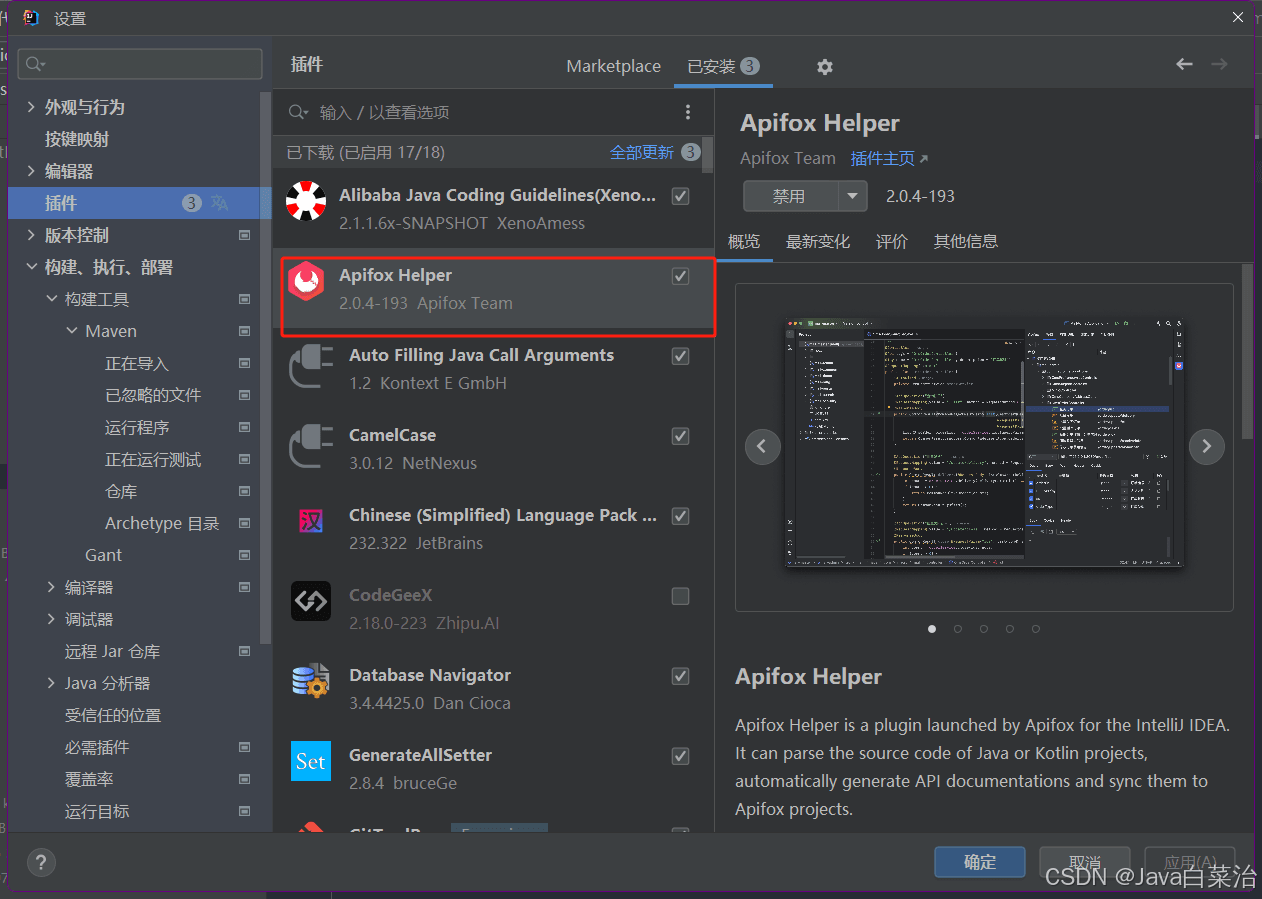Expand the 调试器 node
Viewport: 1262px width, 899px height.
(52, 619)
